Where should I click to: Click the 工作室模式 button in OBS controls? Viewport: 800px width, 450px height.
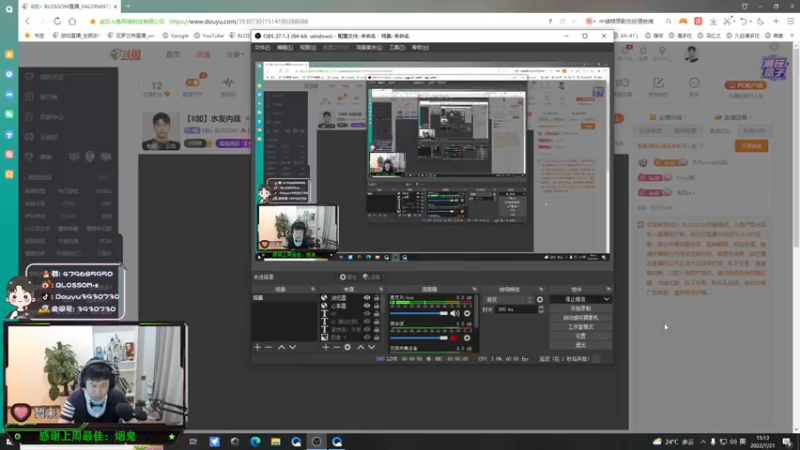[581, 327]
